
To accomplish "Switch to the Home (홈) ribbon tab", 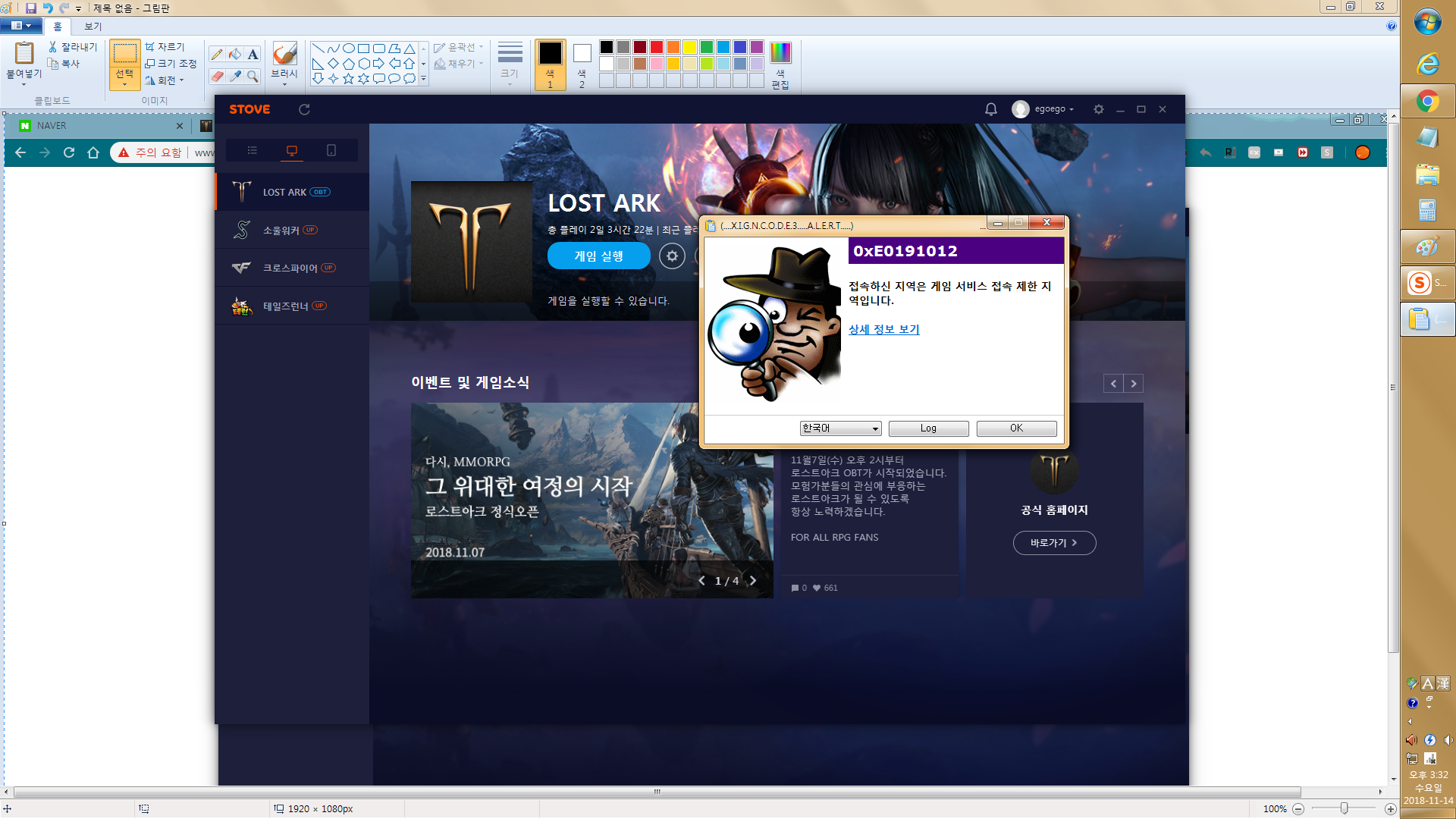I will (58, 27).
